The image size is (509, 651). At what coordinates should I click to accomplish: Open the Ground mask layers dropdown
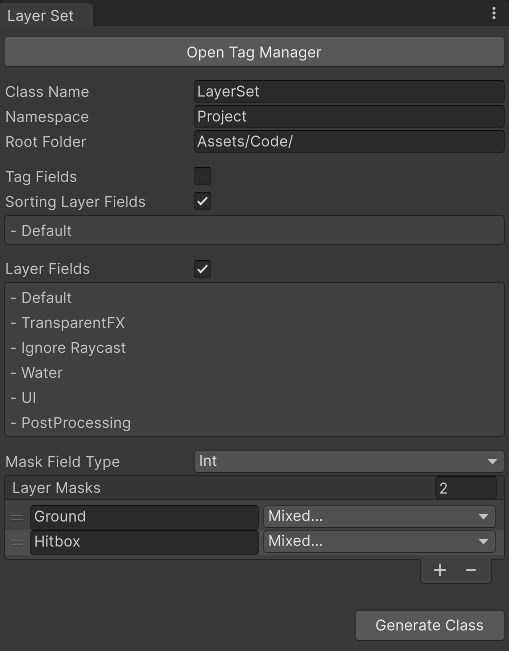click(x=379, y=516)
